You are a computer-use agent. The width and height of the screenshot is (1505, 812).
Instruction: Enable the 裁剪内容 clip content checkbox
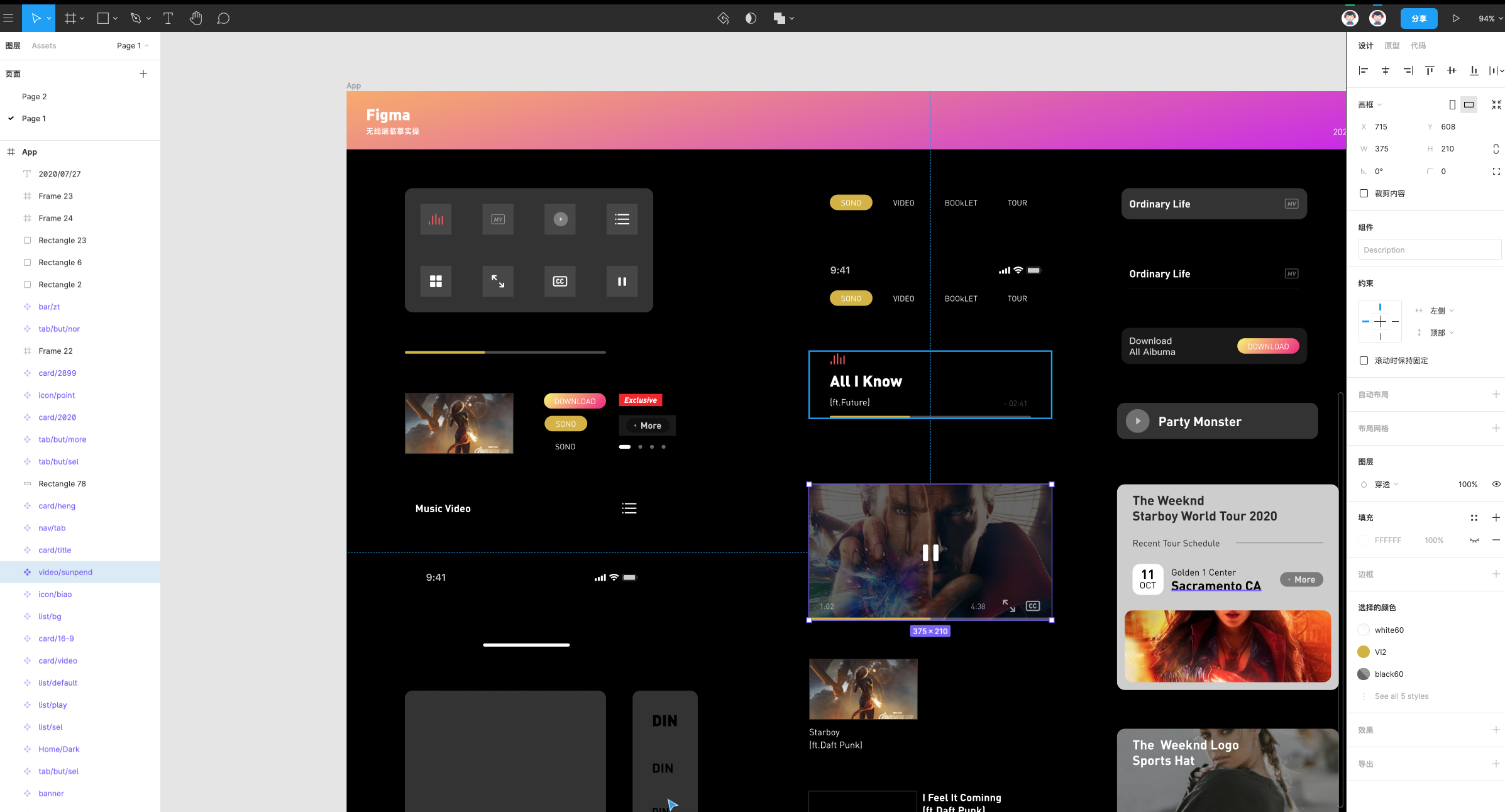coord(1364,193)
